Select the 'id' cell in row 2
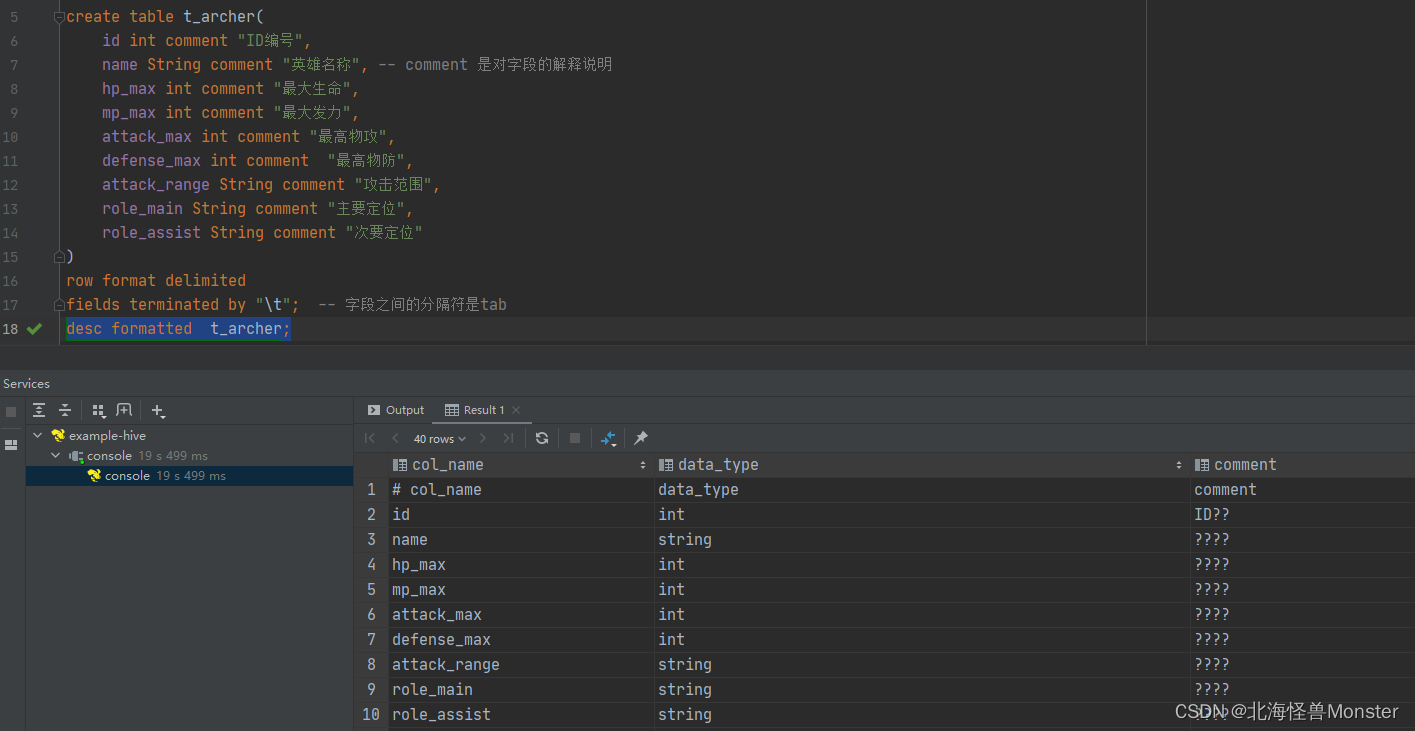The height and width of the screenshot is (731, 1415). 521,515
